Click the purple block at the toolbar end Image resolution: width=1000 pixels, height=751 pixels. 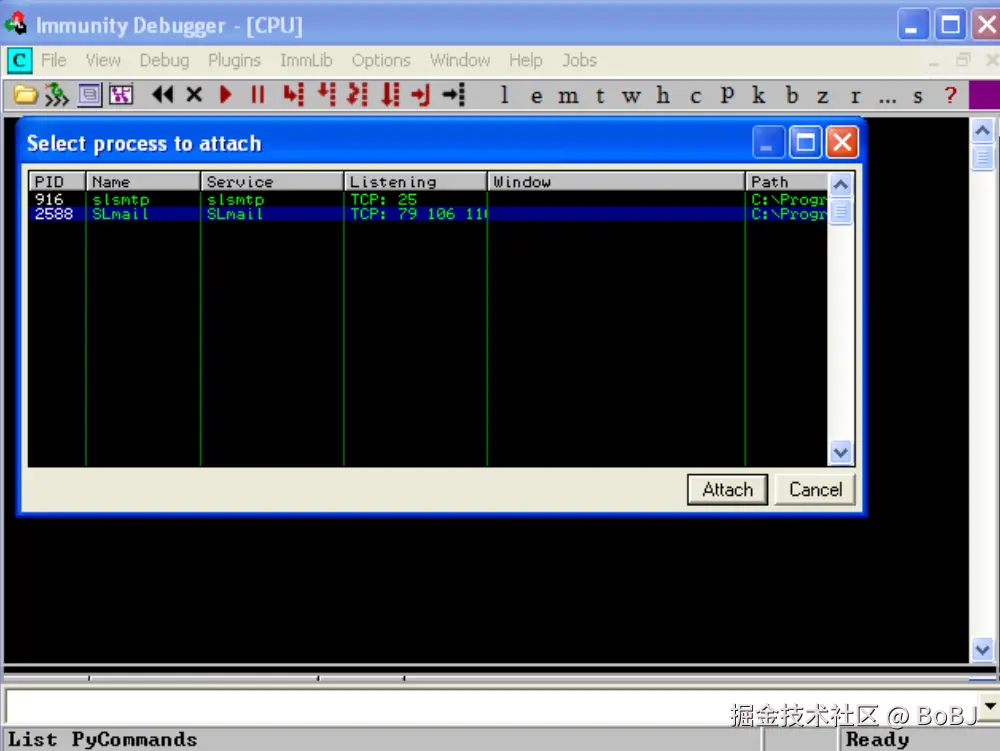[x=984, y=95]
